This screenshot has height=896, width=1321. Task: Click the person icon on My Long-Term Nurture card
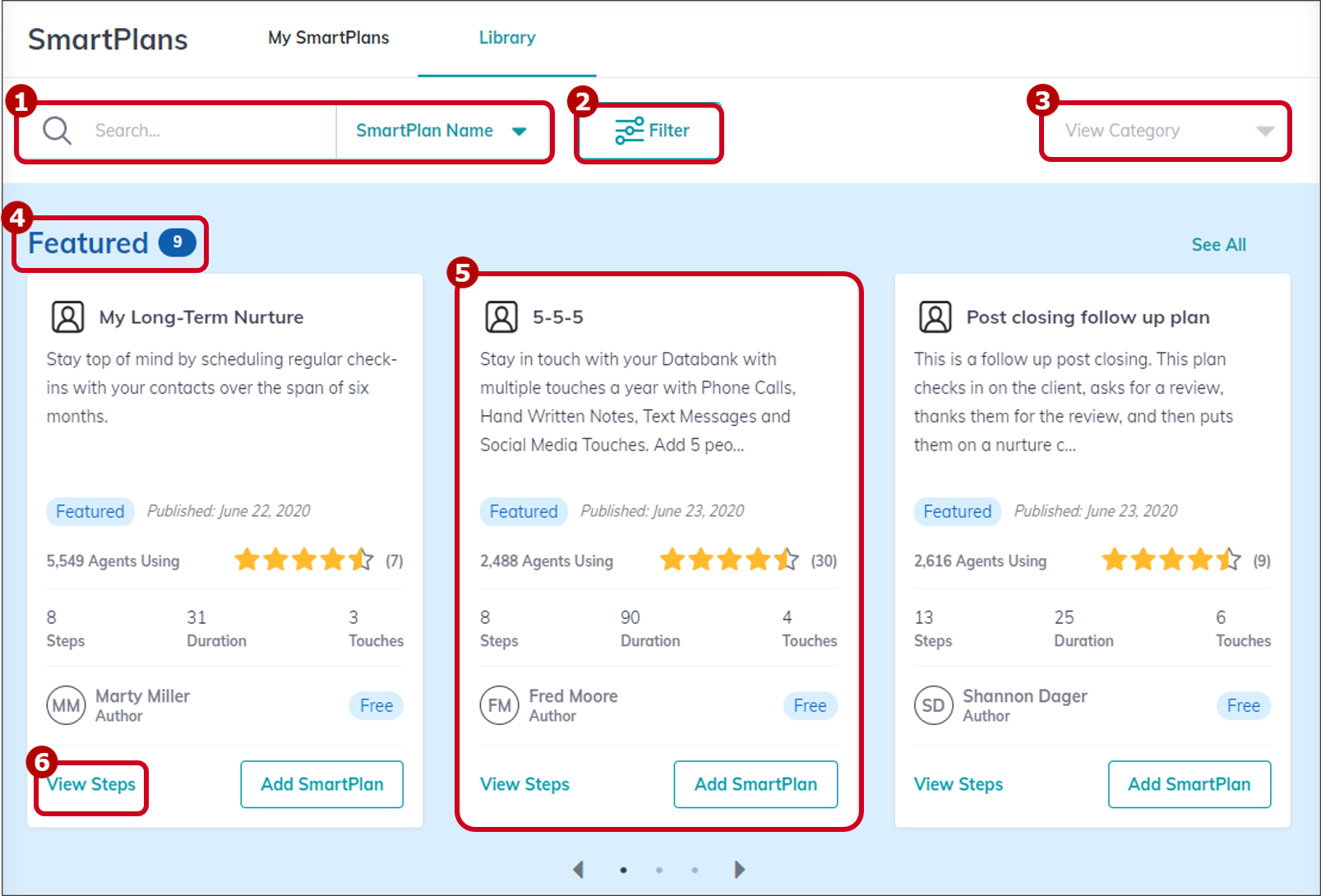[68, 316]
